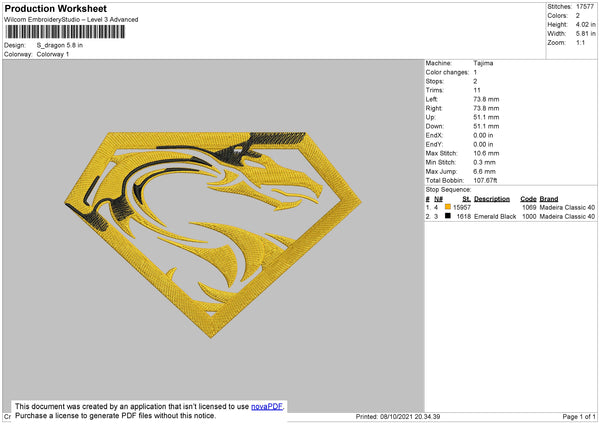Select the black thread color swatch
Image resolution: width=600 pixels, height=424 pixels.
[x=448, y=216]
